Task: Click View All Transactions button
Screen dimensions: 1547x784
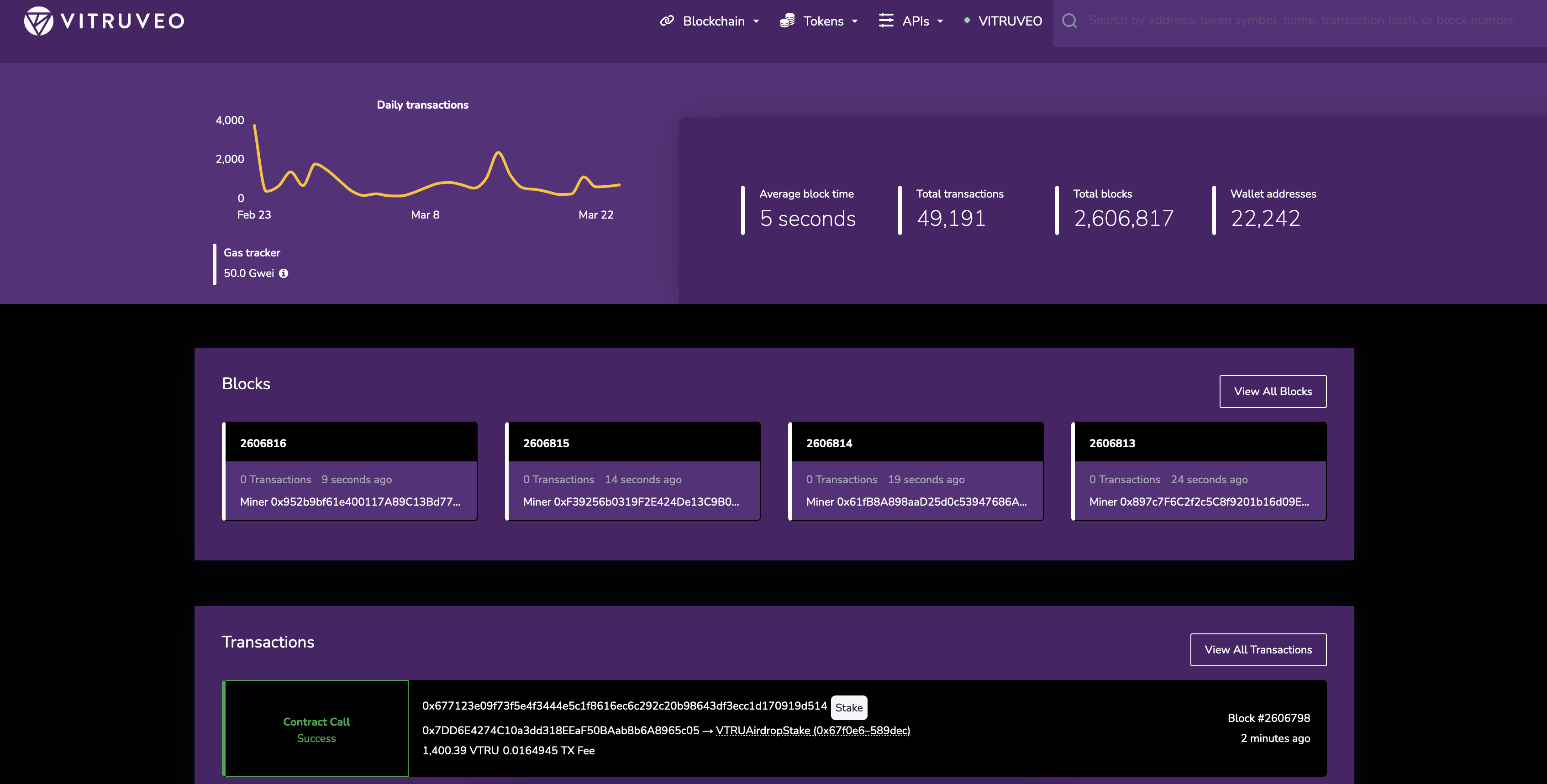Action: (1258, 649)
